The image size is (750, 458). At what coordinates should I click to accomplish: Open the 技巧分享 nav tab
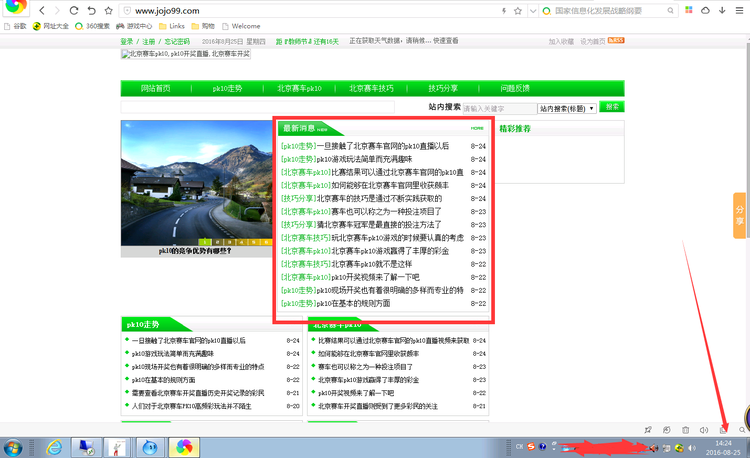click(443, 88)
